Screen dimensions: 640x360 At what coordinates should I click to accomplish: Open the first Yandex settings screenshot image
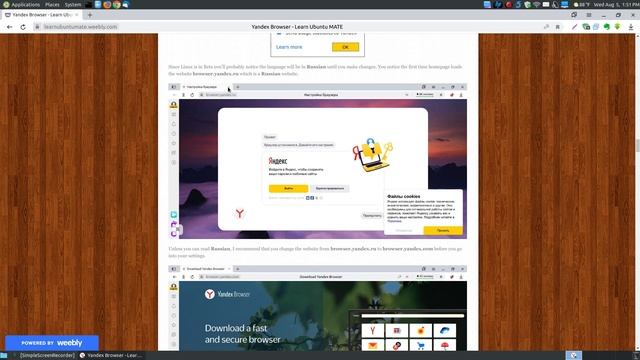(318, 161)
